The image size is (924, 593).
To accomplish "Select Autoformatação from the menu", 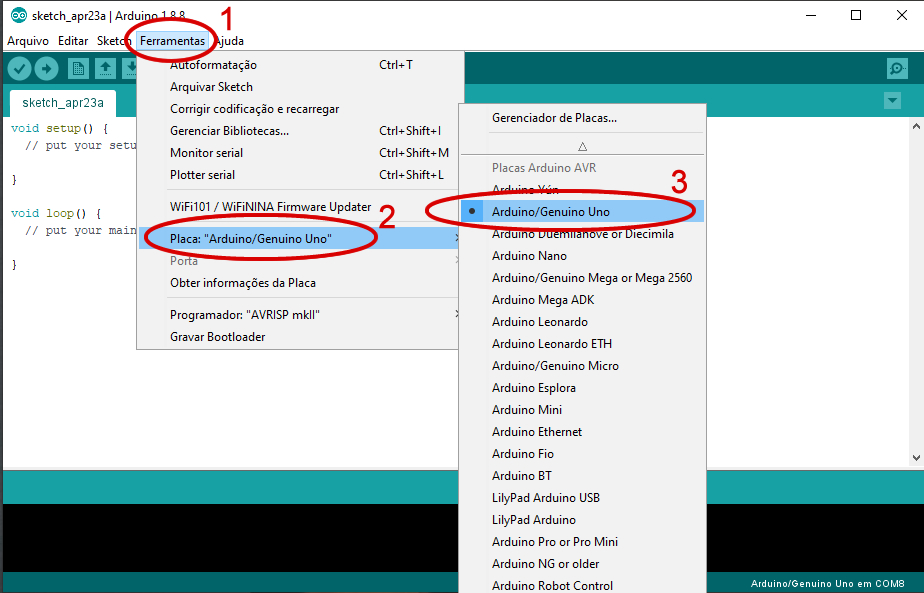I will click(300, 65).
